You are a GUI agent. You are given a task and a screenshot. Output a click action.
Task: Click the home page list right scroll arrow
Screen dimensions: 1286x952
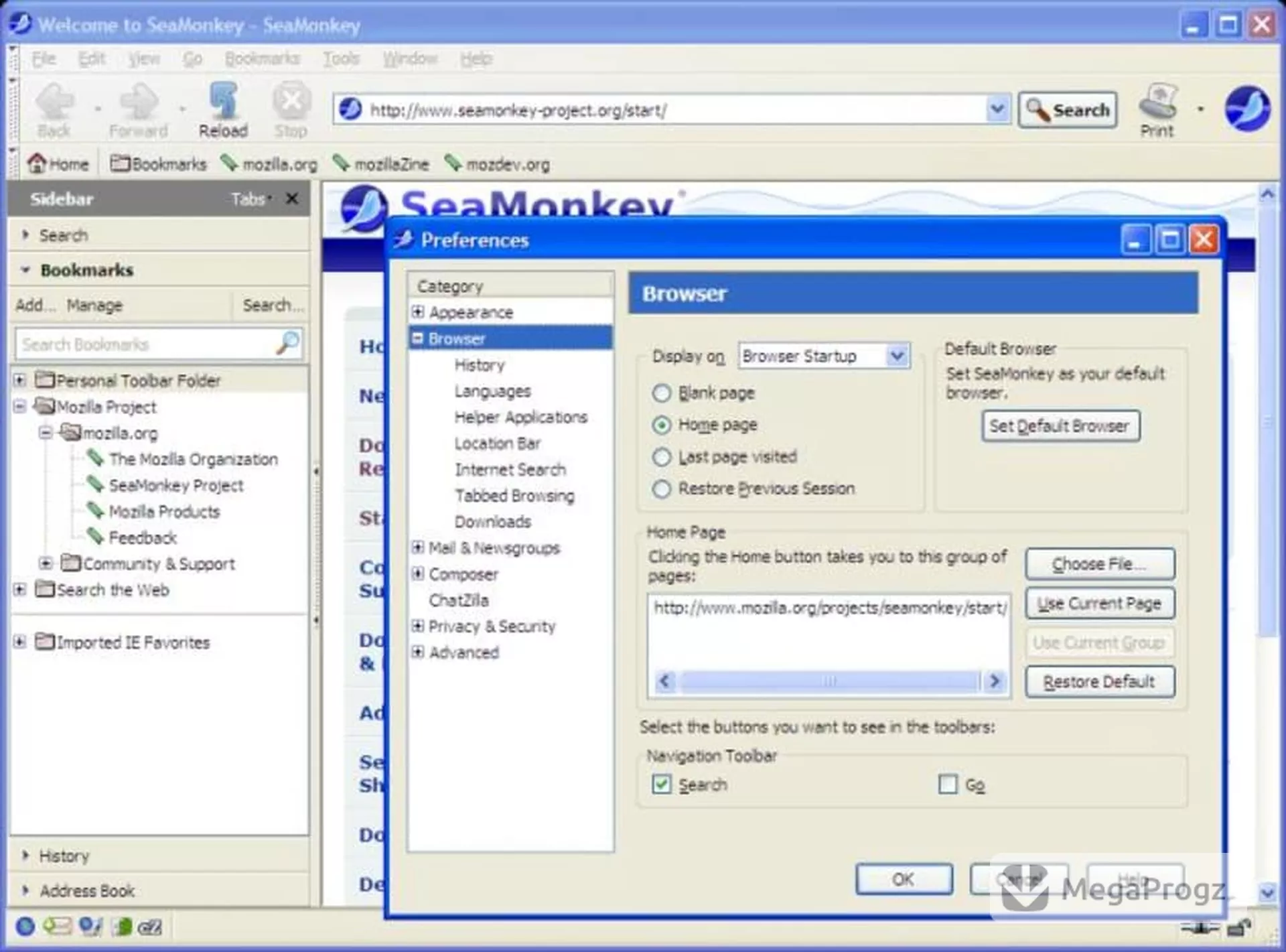pos(995,681)
